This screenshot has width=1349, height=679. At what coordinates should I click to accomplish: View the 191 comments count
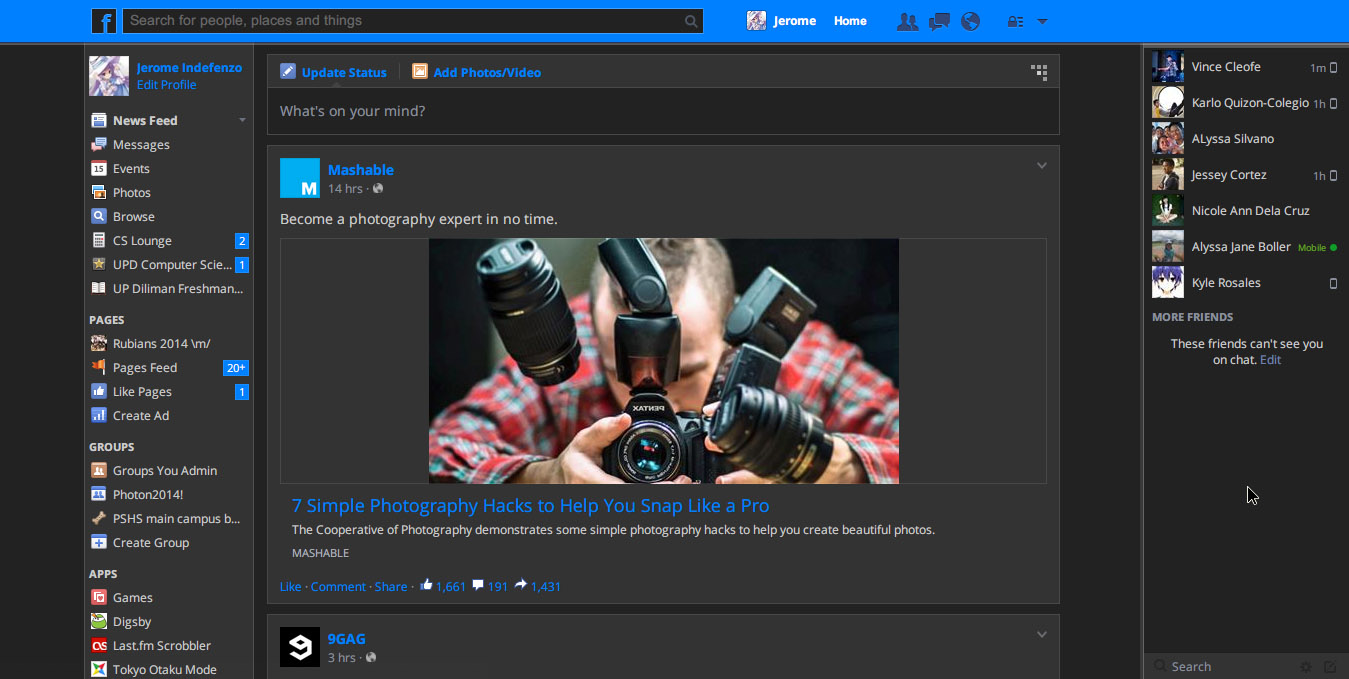490,587
